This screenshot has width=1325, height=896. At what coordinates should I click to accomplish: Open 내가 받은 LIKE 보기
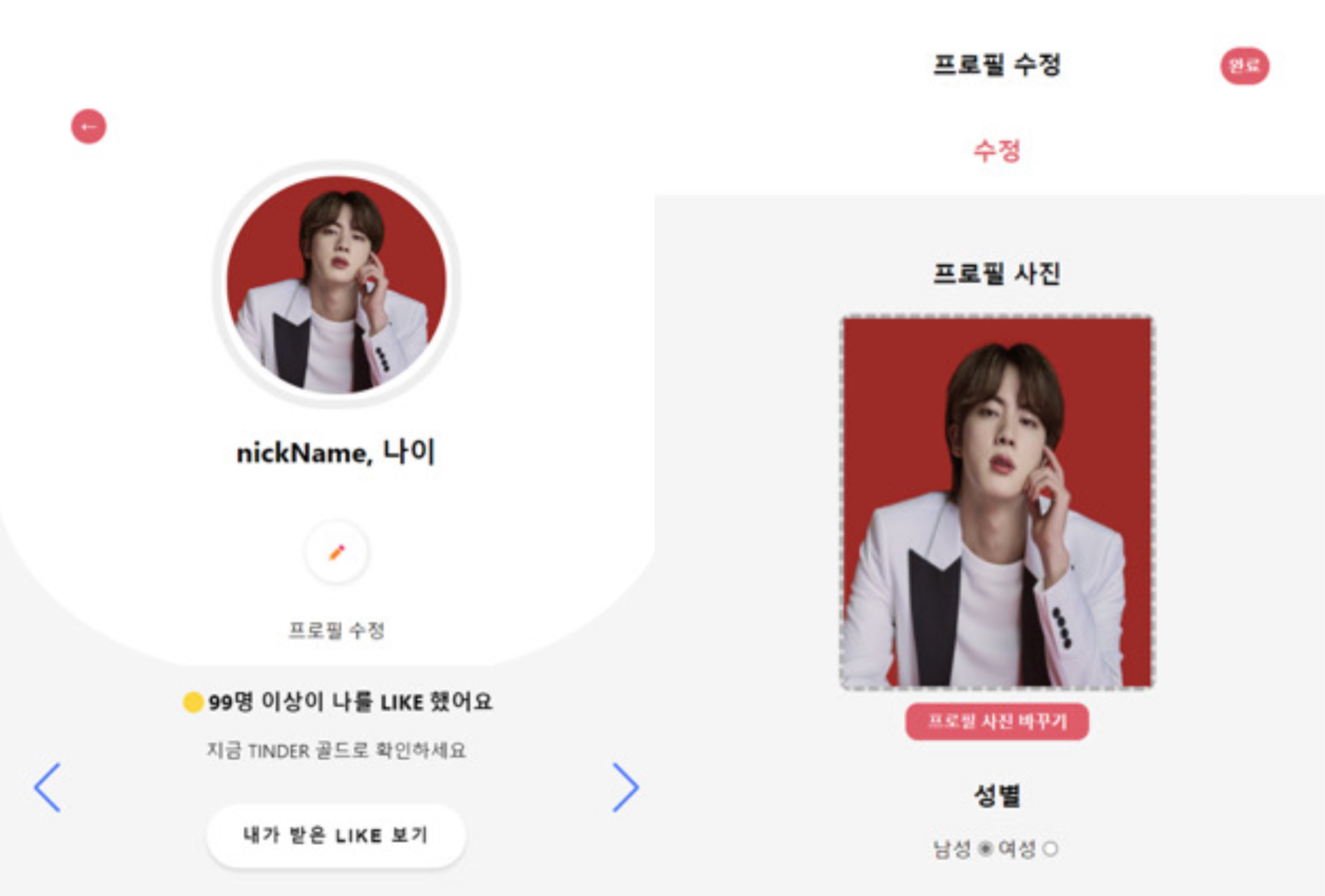coord(336,836)
